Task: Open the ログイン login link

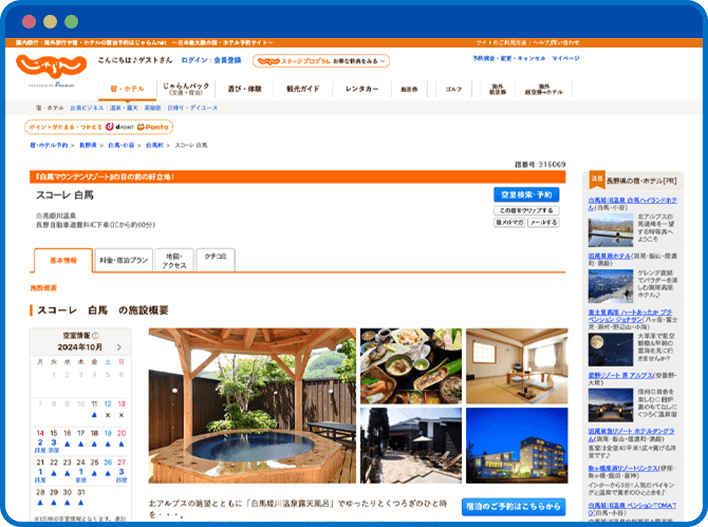Action: click(195, 60)
